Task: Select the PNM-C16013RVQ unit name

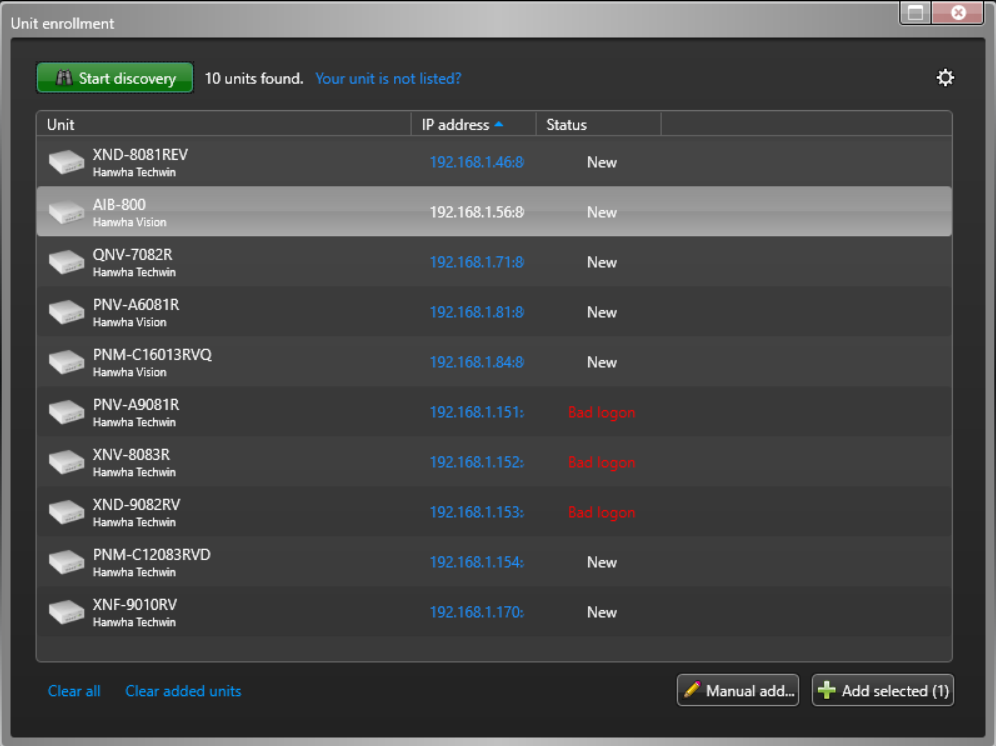Action: pyautogui.click(x=152, y=355)
